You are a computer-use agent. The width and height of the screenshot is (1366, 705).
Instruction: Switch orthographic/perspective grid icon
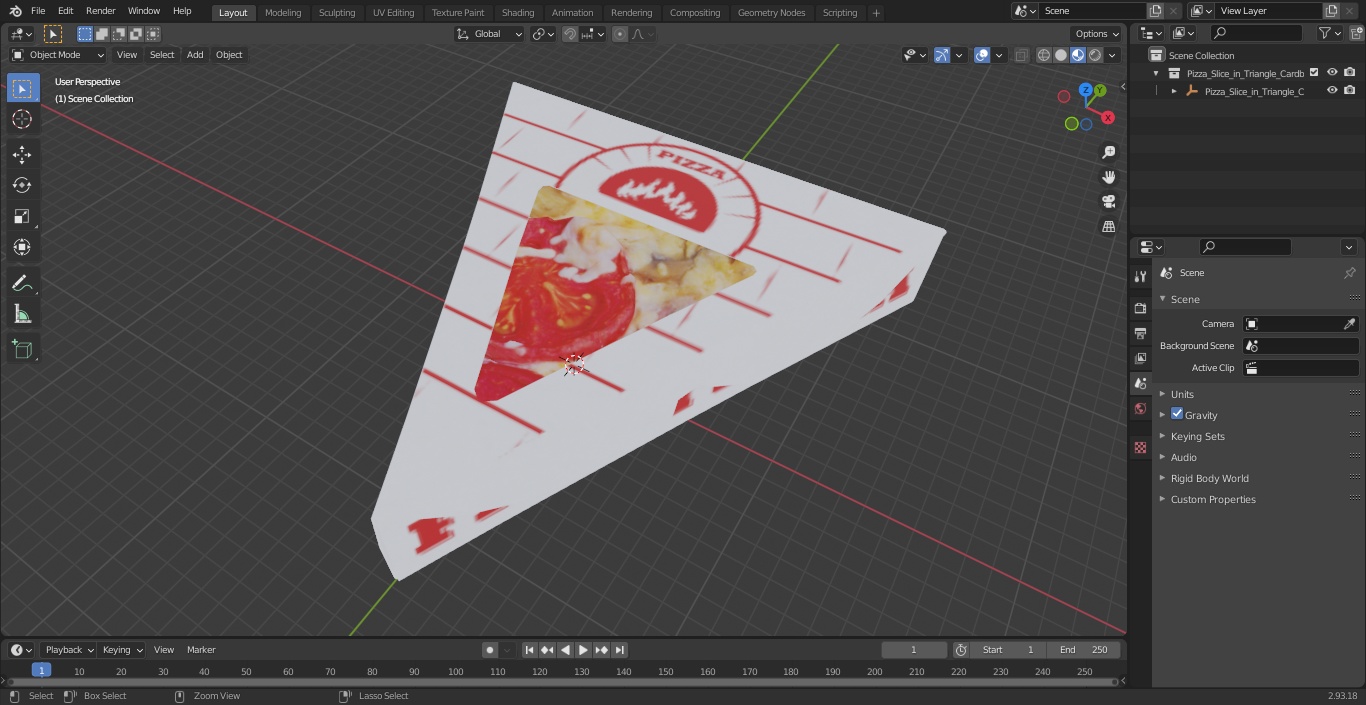(x=1108, y=227)
